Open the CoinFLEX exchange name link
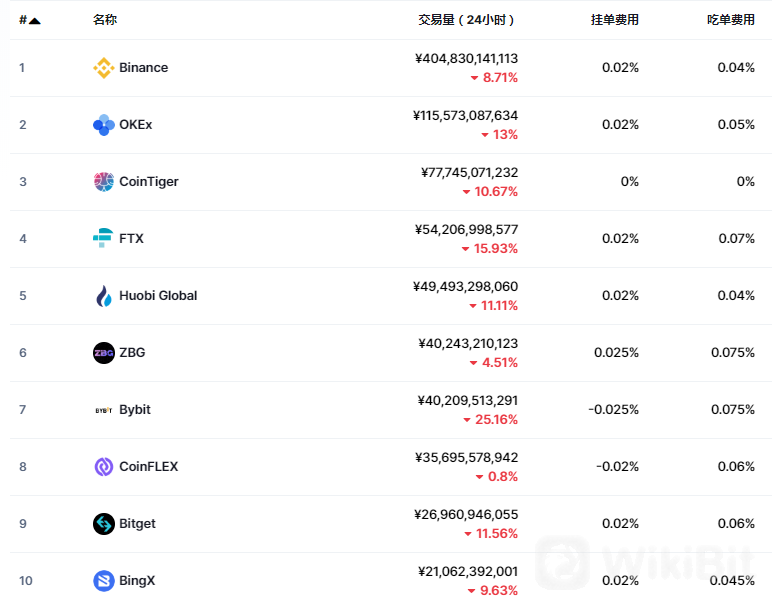 (149, 466)
